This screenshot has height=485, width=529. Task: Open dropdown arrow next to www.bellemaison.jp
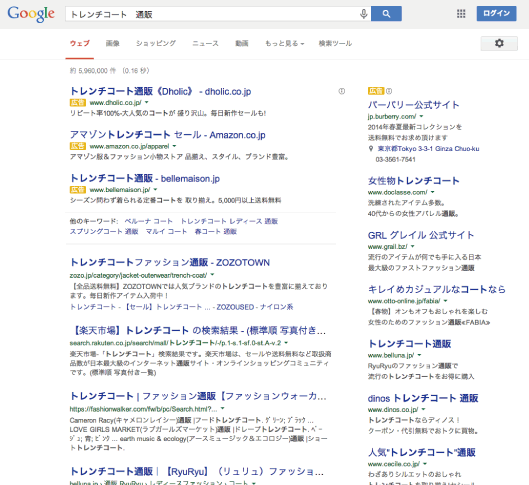coord(156,190)
